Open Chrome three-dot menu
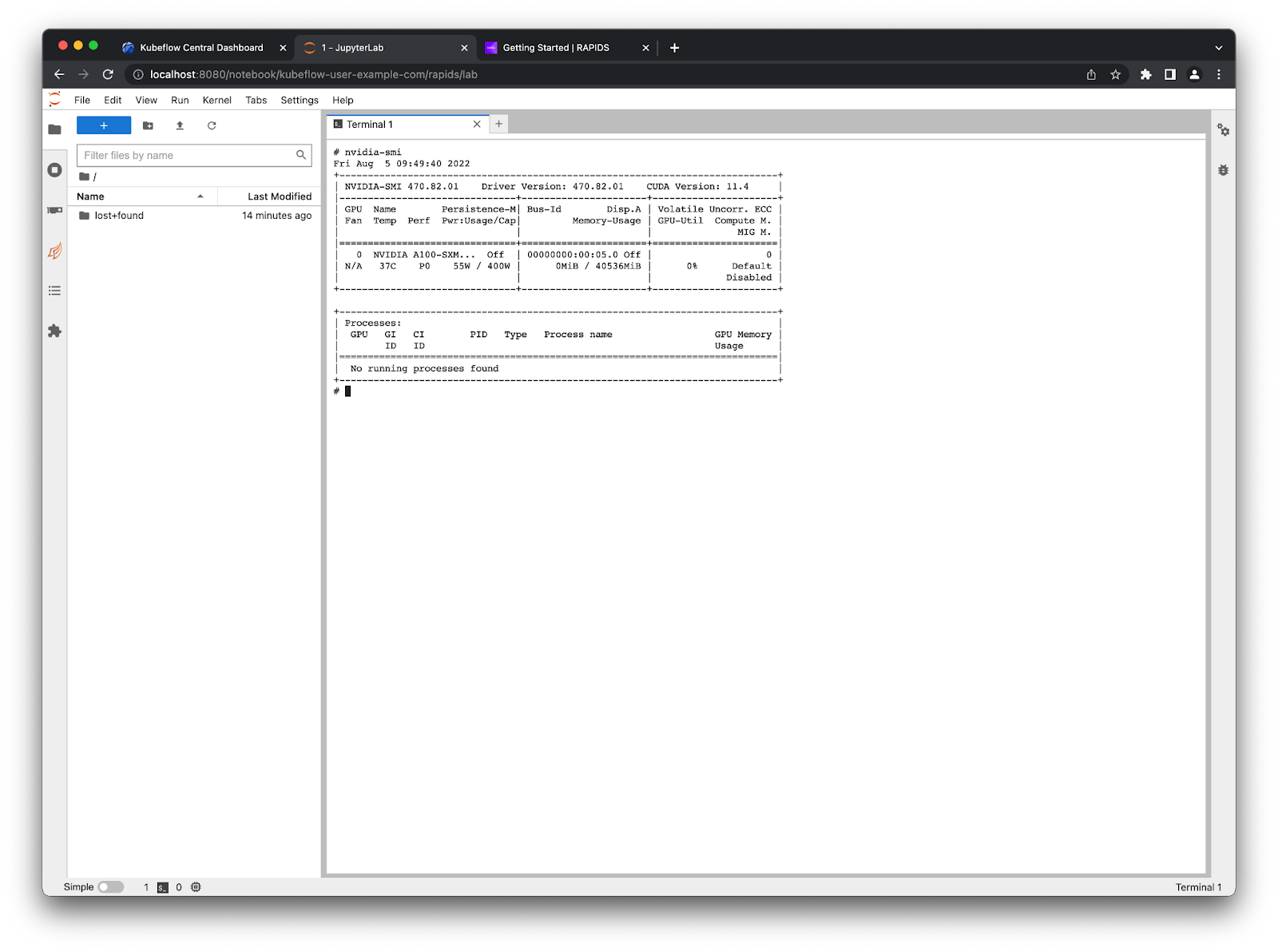Image resolution: width=1278 pixels, height=952 pixels. click(1219, 74)
